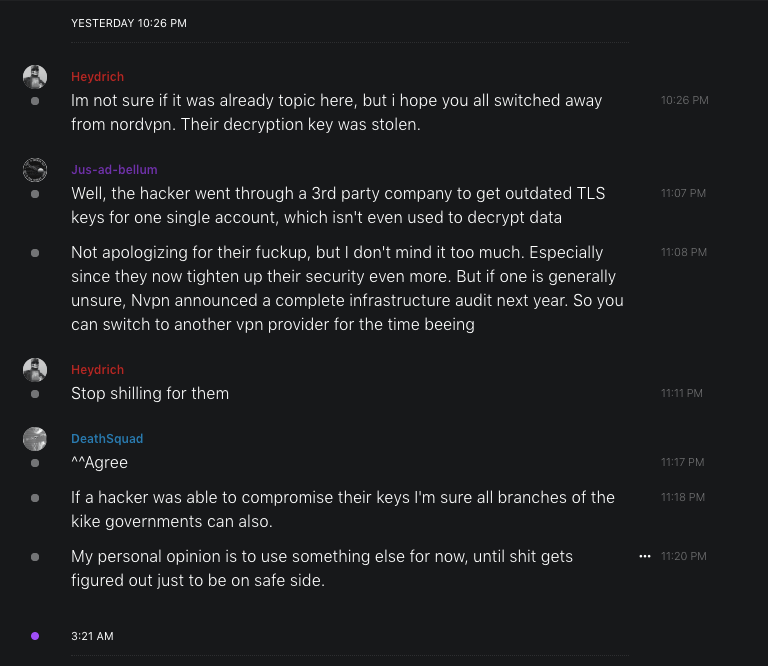Select the "Stop shilling for them" message

pos(150,394)
